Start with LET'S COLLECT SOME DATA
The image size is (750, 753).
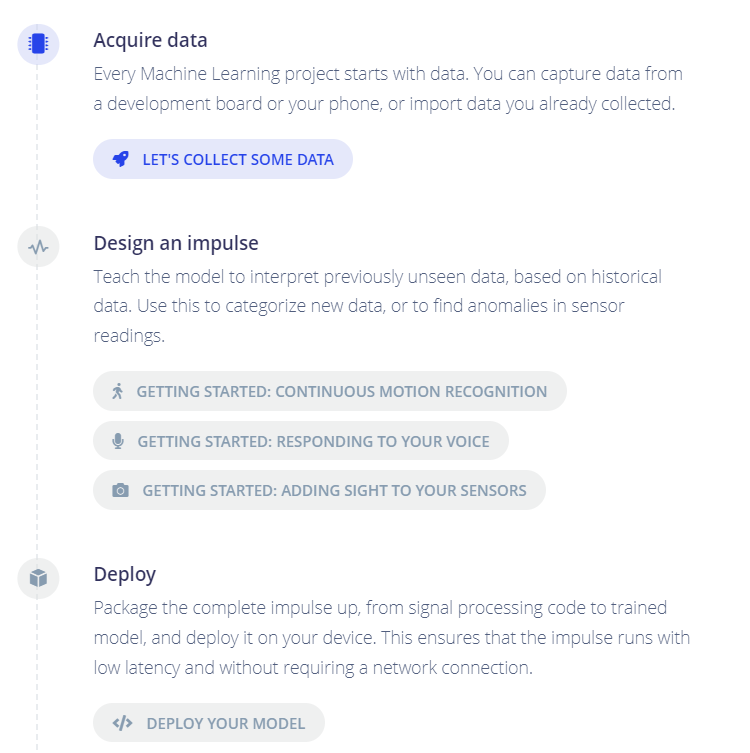(223, 159)
